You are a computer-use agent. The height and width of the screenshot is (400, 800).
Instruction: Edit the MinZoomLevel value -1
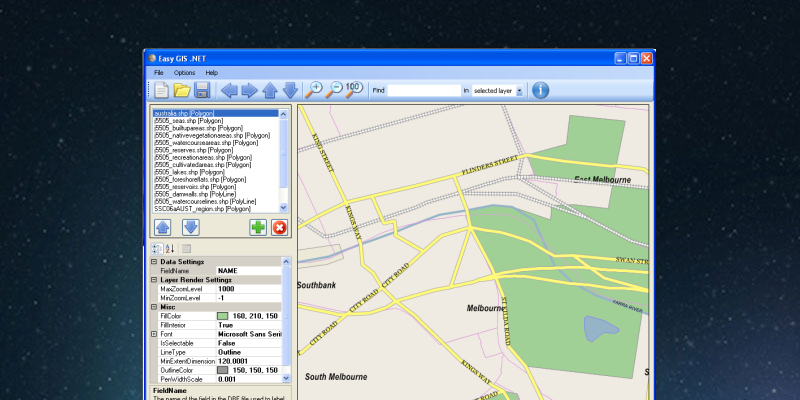tap(249, 298)
